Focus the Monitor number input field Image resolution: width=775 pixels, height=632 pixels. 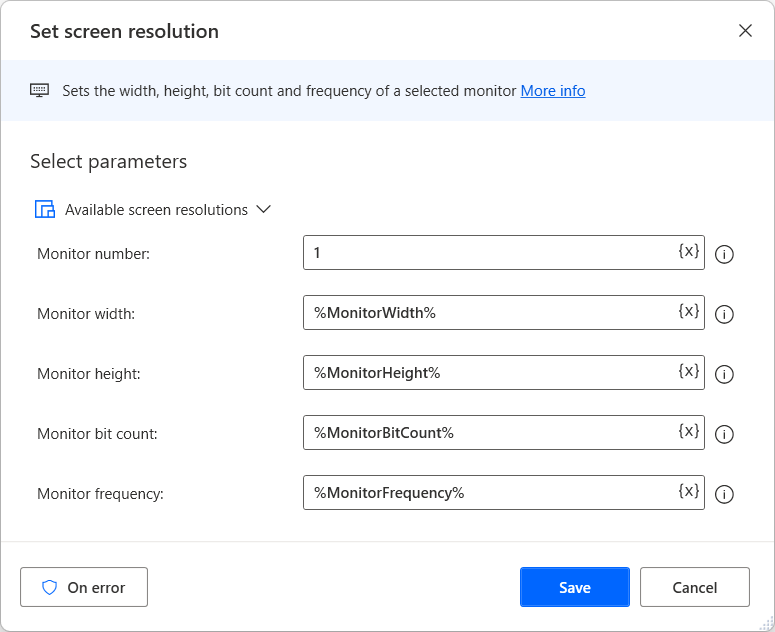(x=504, y=253)
